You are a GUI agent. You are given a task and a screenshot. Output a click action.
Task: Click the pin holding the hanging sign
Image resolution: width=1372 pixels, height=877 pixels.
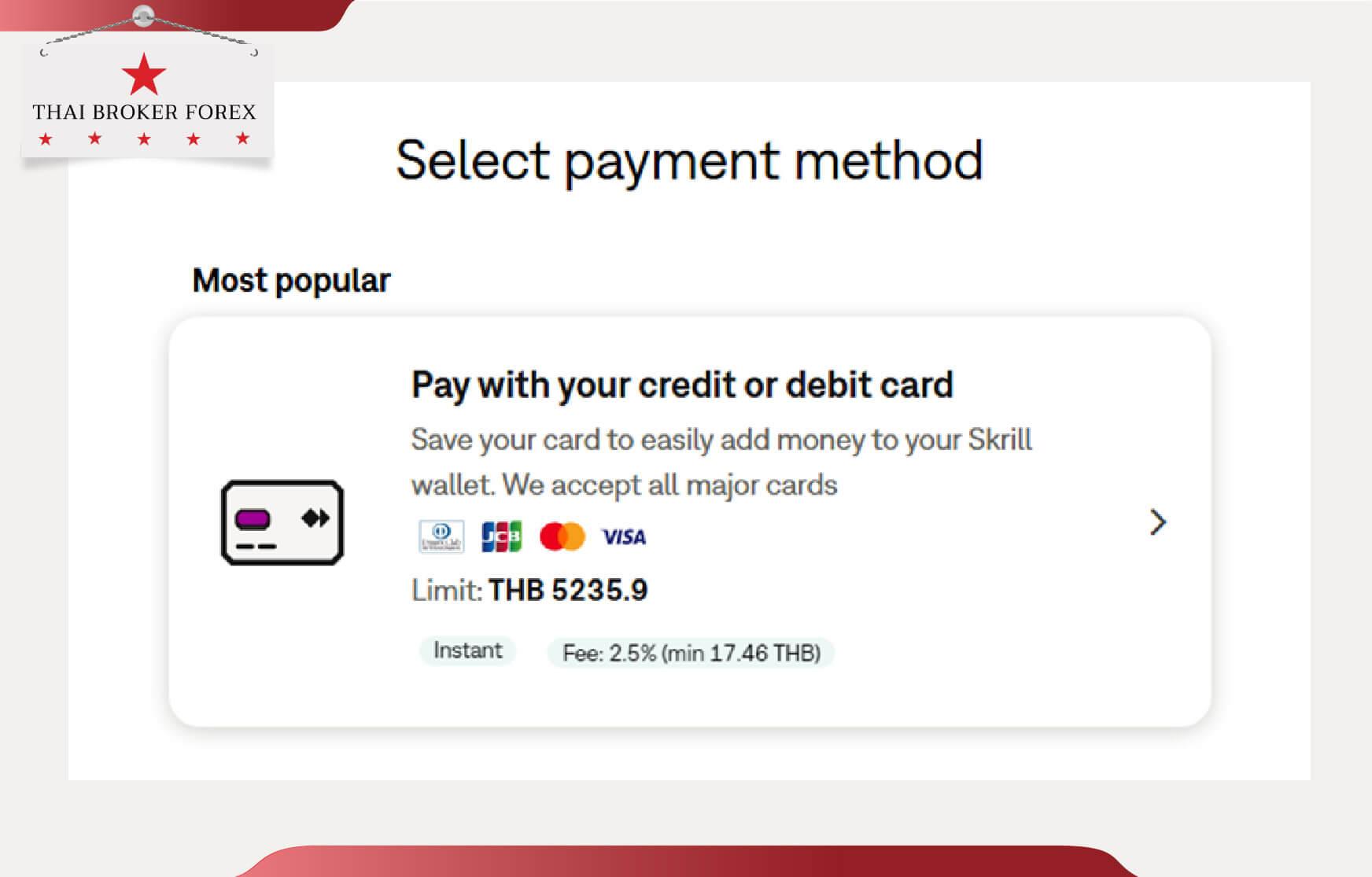coord(143,15)
